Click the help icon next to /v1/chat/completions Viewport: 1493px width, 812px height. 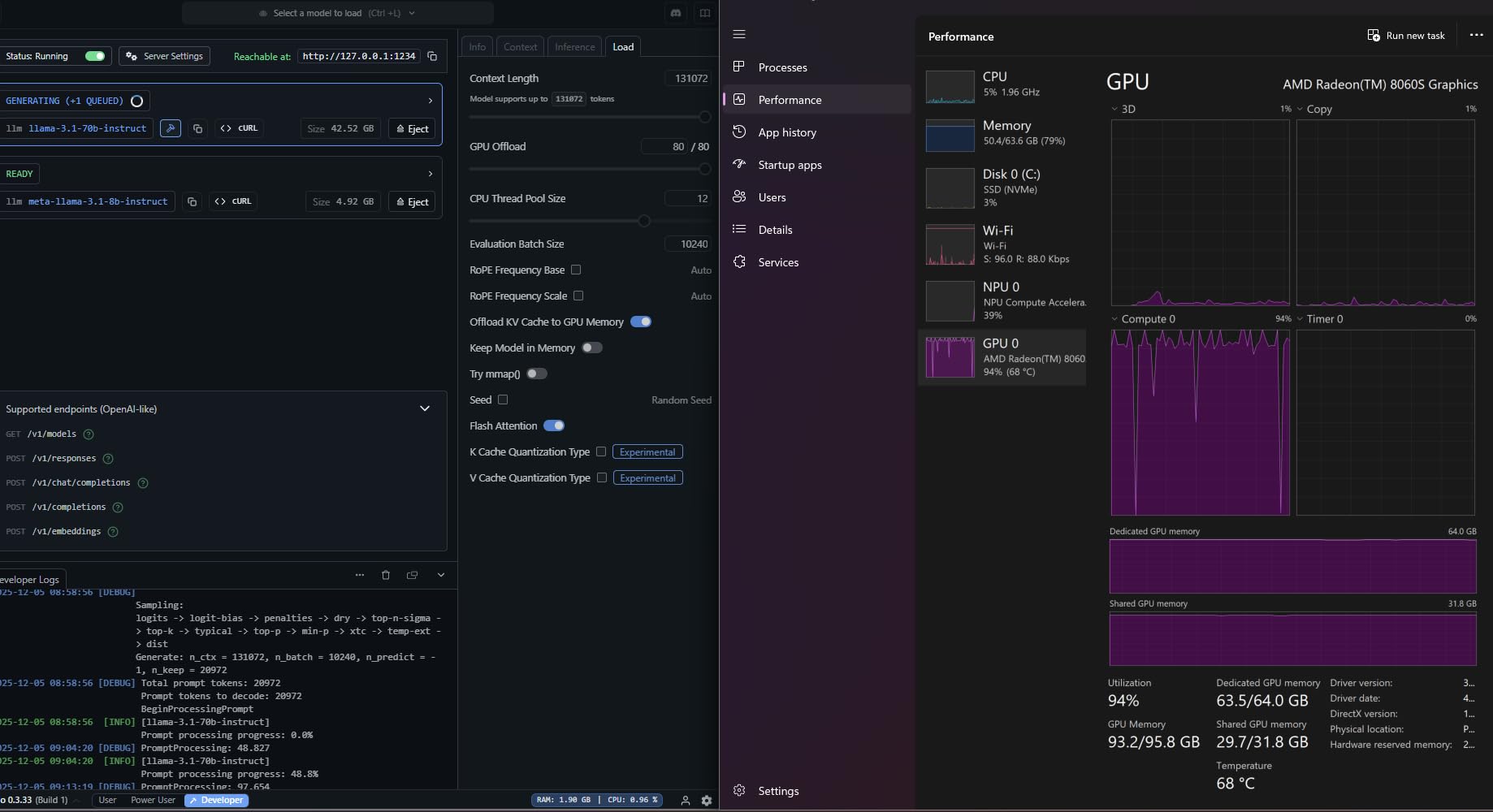click(143, 483)
